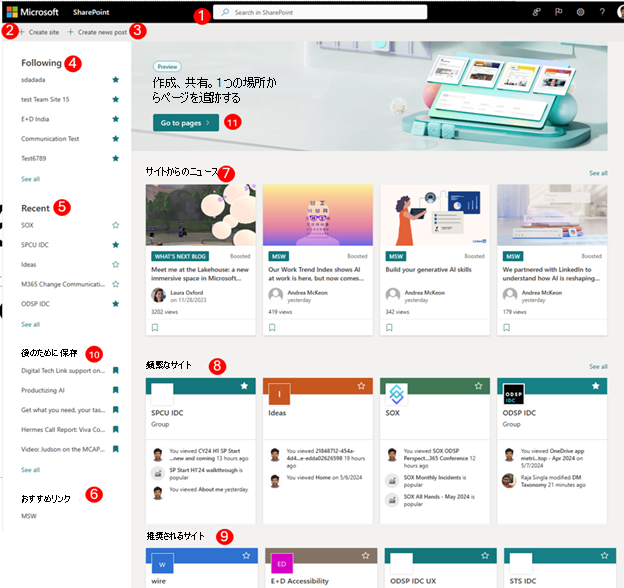
Task: Open the Help question mark icon
Action: click(x=602, y=12)
